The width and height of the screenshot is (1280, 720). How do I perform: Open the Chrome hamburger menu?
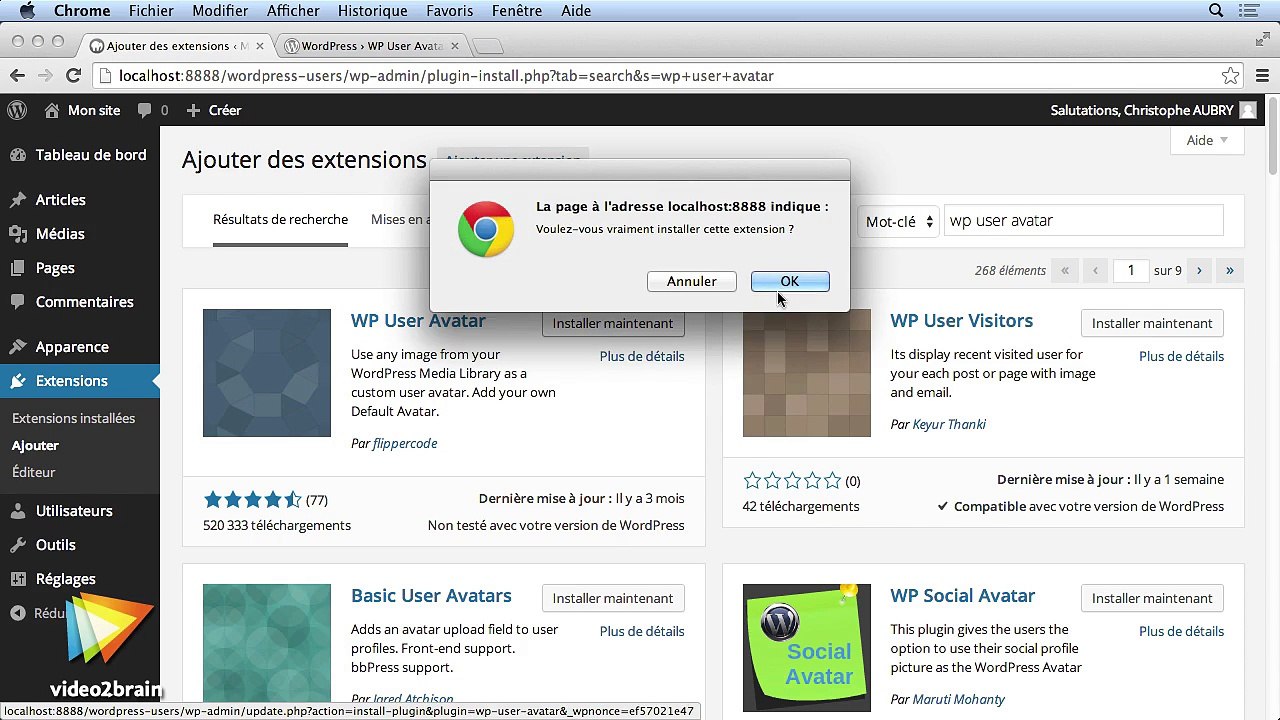(1262, 76)
